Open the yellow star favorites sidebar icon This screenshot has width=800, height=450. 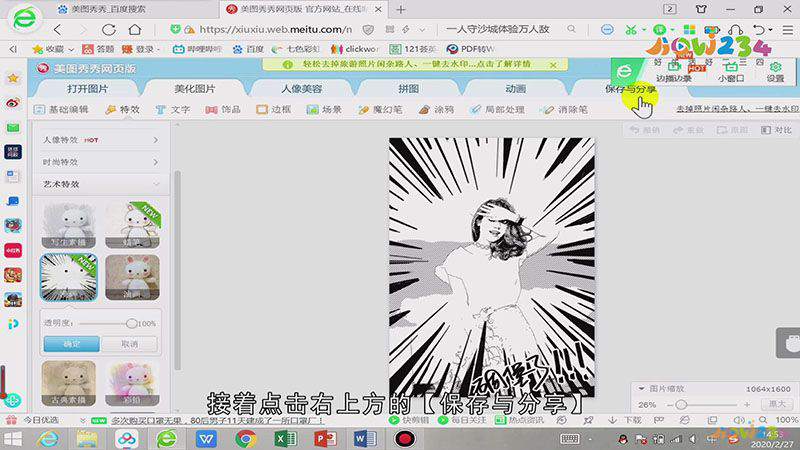[13, 78]
